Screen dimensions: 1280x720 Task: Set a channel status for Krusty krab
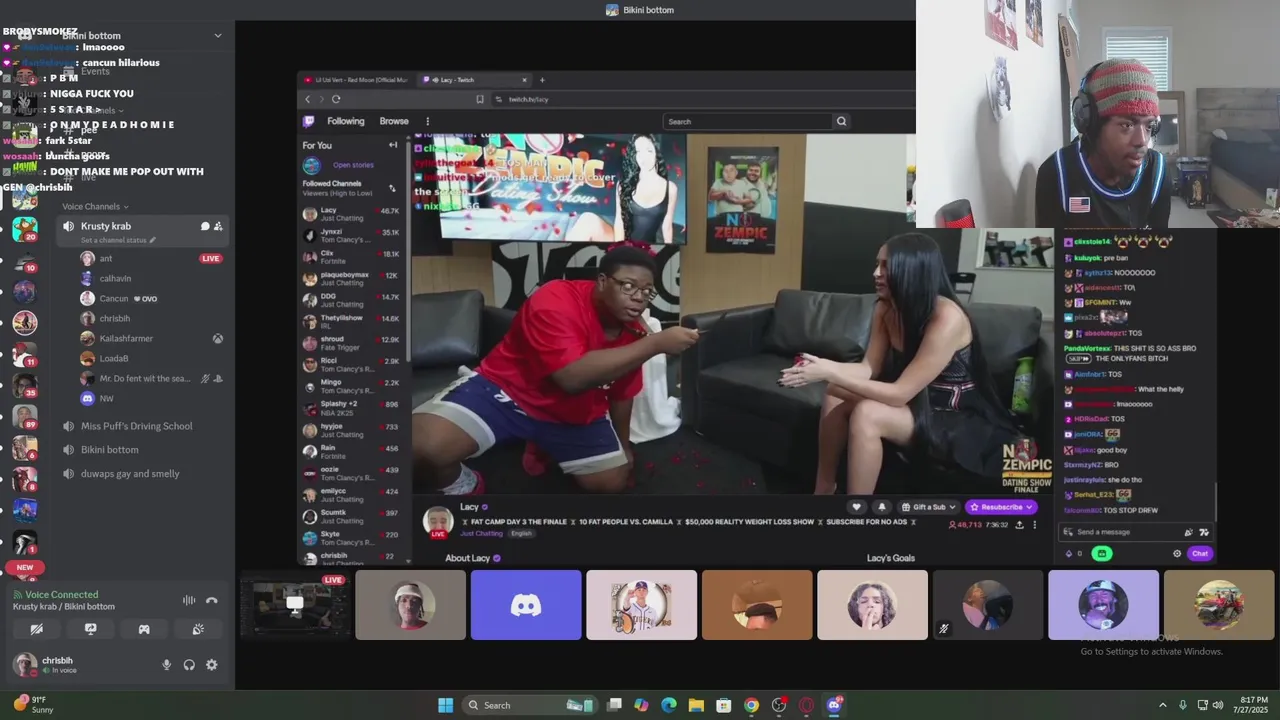click(118, 240)
